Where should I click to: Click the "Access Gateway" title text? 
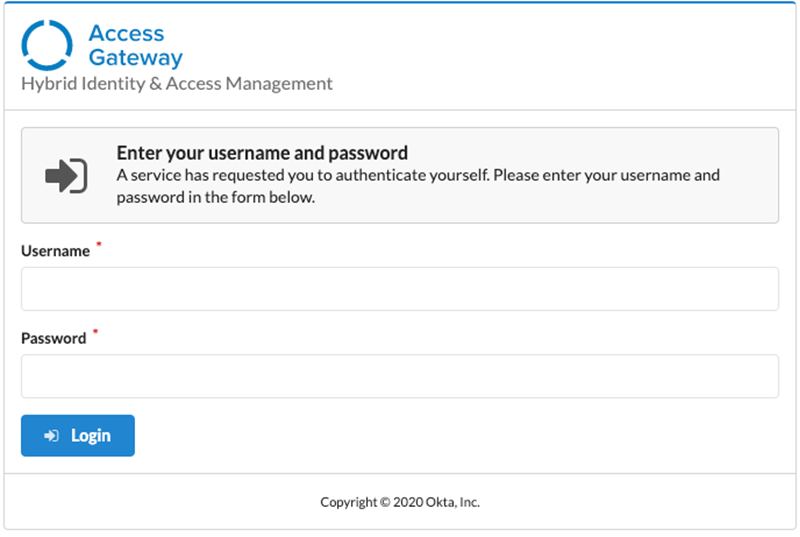[135, 45]
